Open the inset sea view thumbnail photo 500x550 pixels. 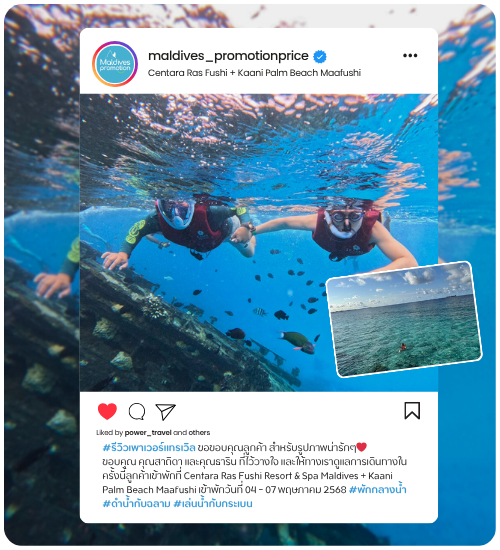404,319
